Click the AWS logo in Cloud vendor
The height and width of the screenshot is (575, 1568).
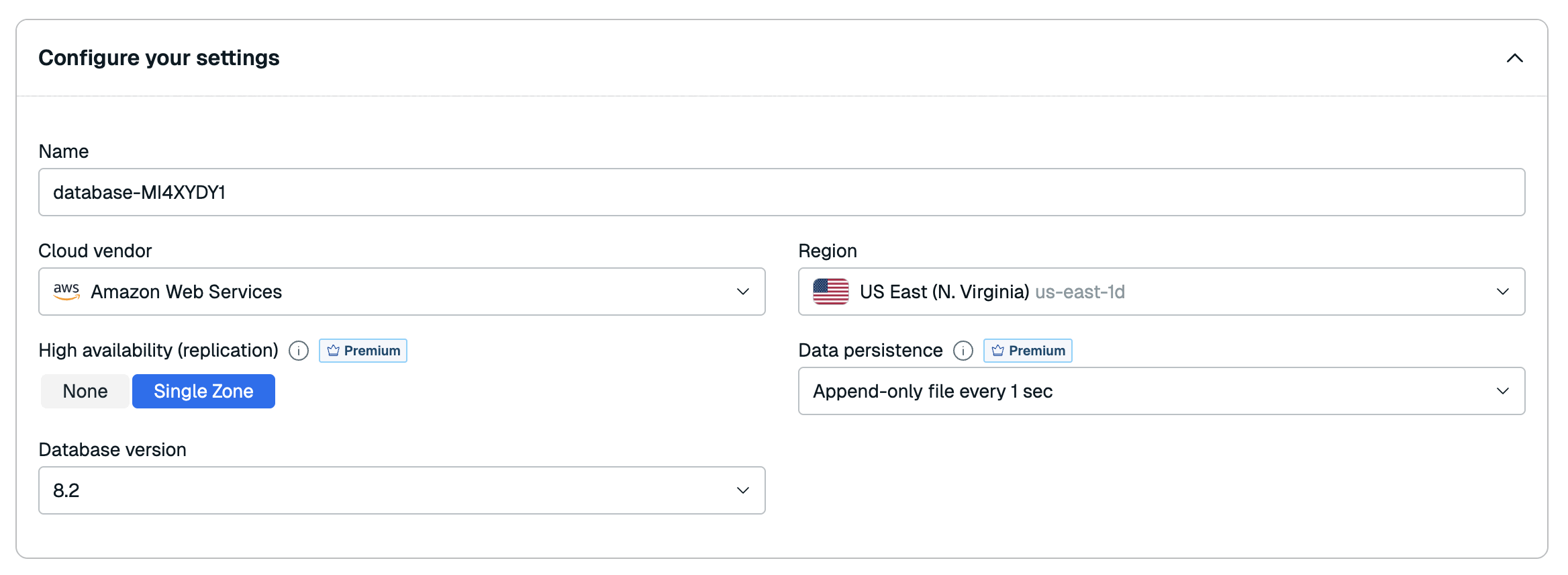[66, 291]
